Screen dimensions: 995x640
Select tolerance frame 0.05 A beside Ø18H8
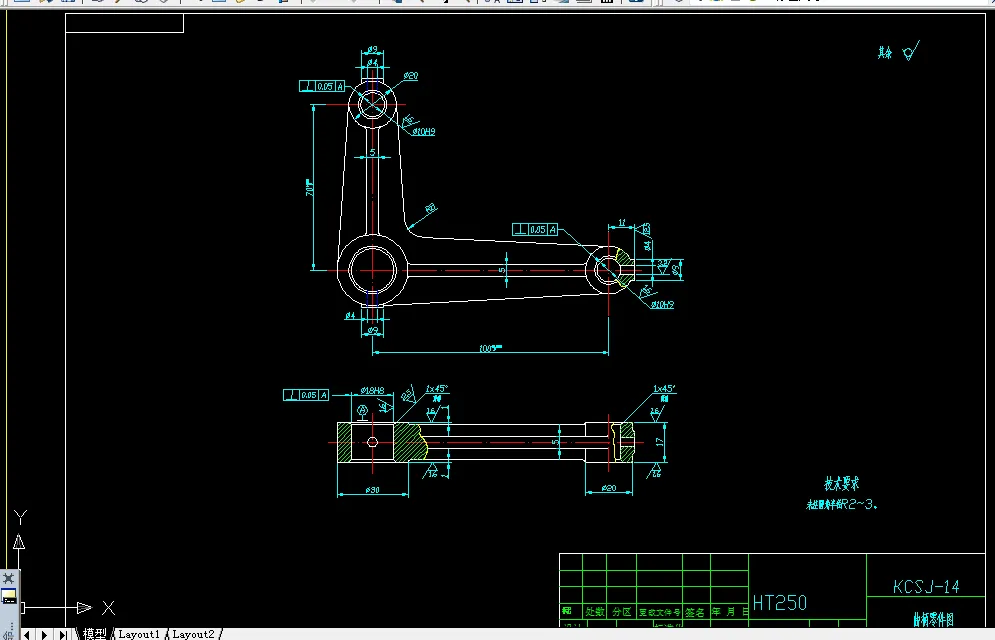coord(306,395)
